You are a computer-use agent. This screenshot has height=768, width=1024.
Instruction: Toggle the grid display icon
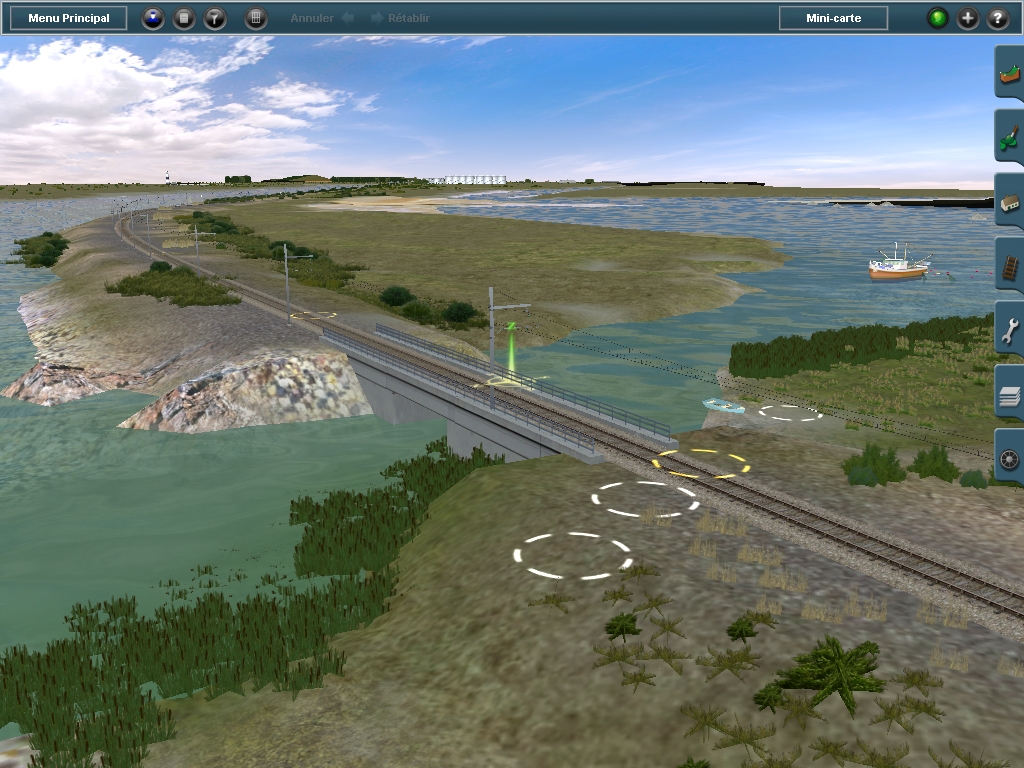coord(256,18)
